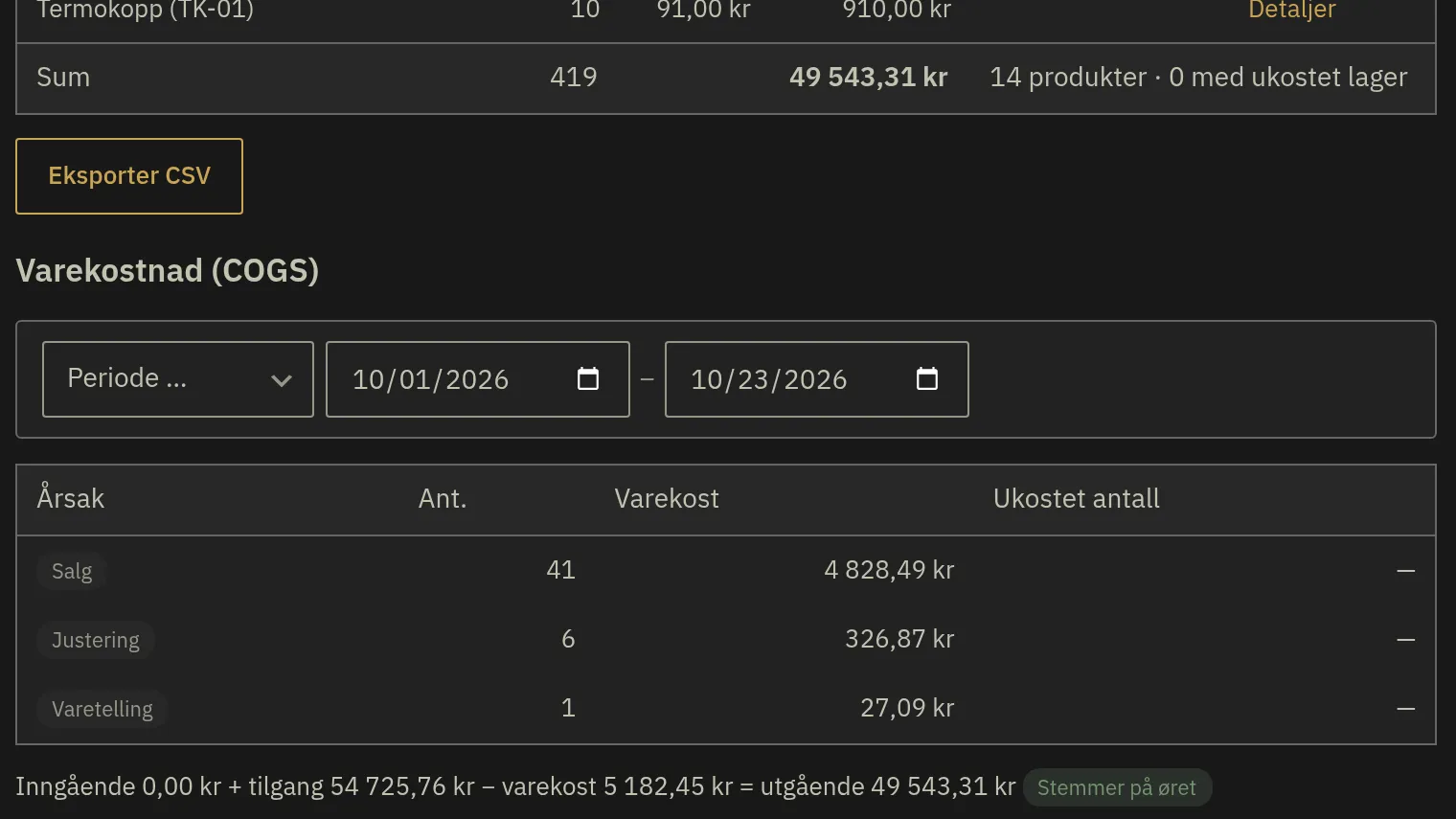Screen dimensions: 1456x819
Task: Open the end date calendar picker icon
Action: pyautogui.click(x=927, y=379)
